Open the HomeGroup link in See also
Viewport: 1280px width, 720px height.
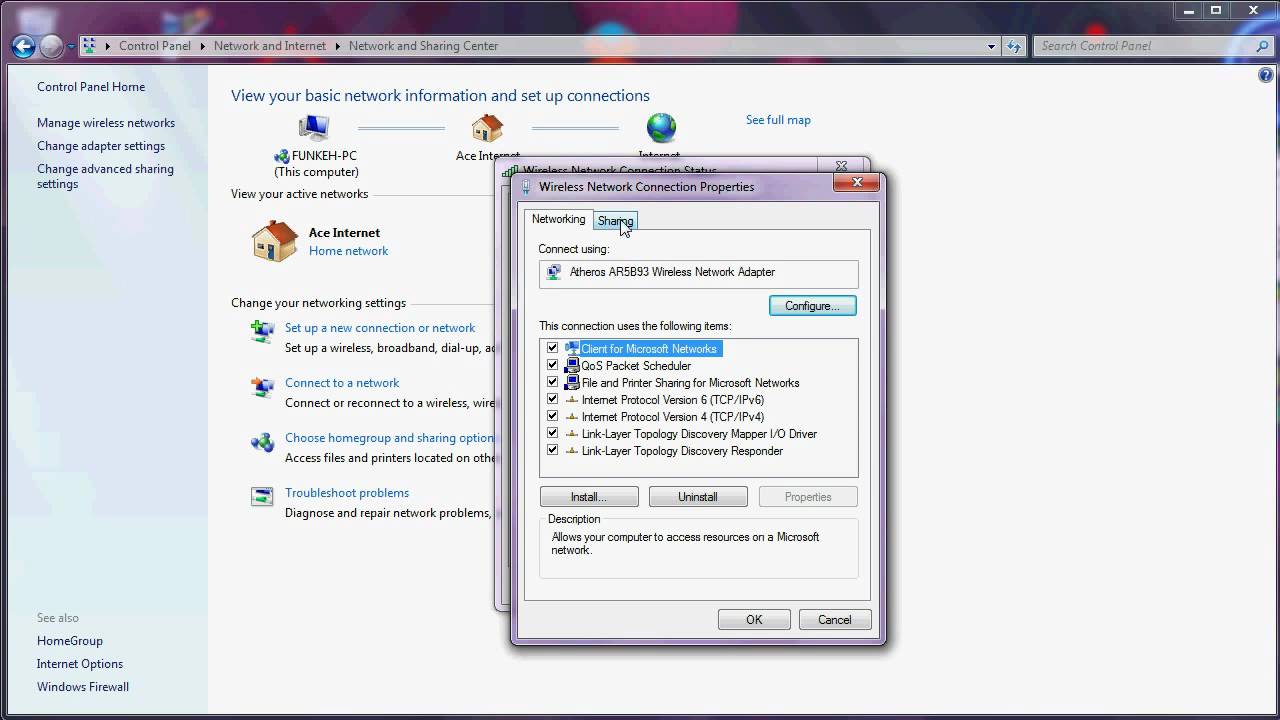[x=70, y=641]
